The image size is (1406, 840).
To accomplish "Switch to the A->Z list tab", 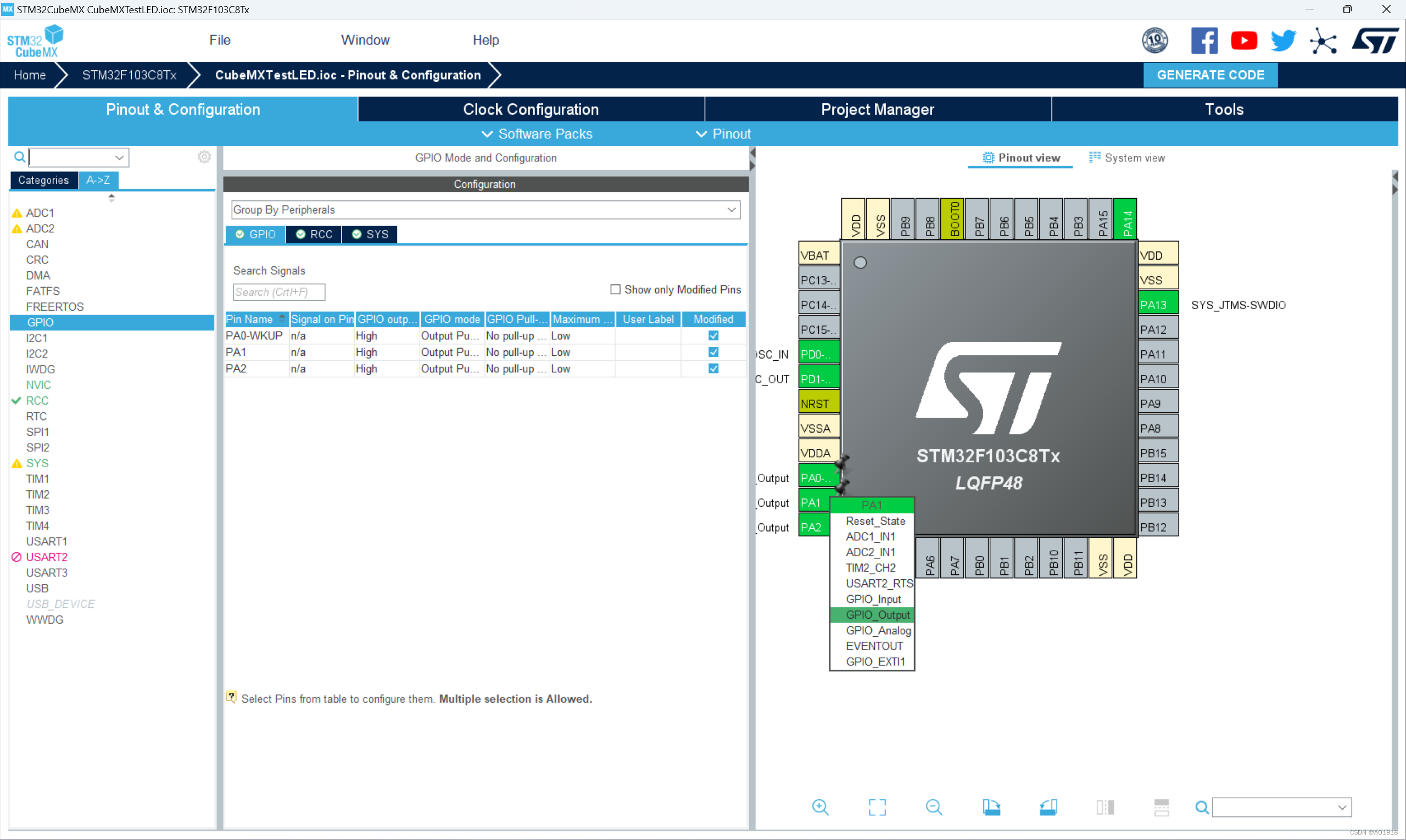I will pos(98,180).
